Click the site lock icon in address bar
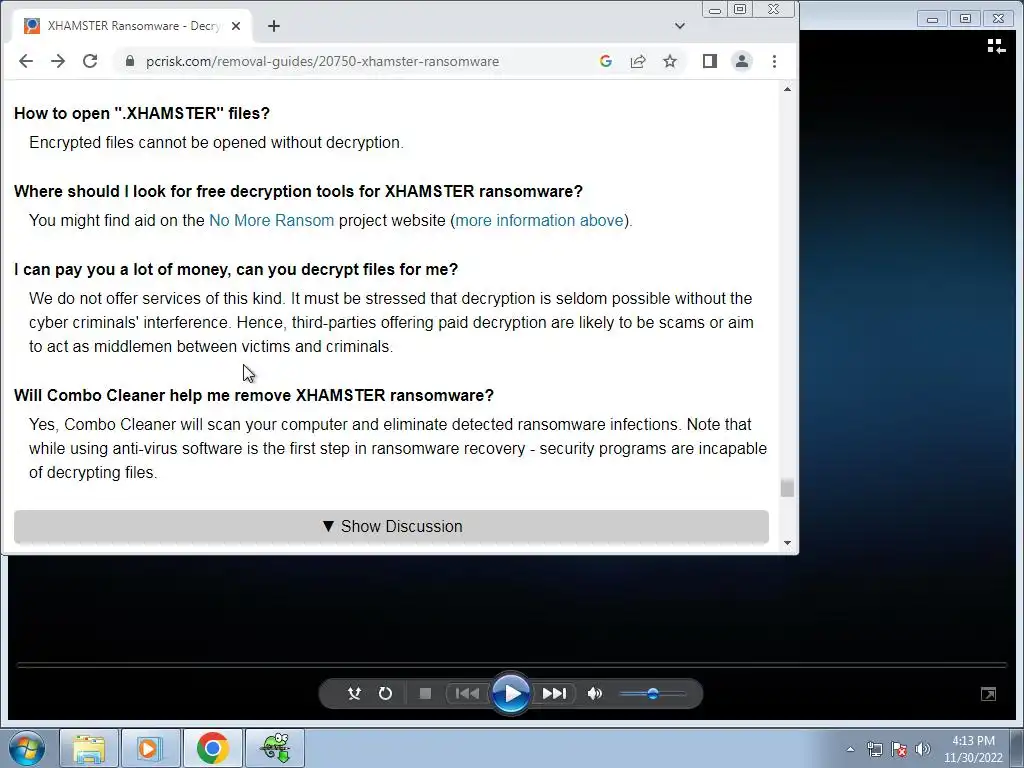1024x768 pixels. point(129,61)
